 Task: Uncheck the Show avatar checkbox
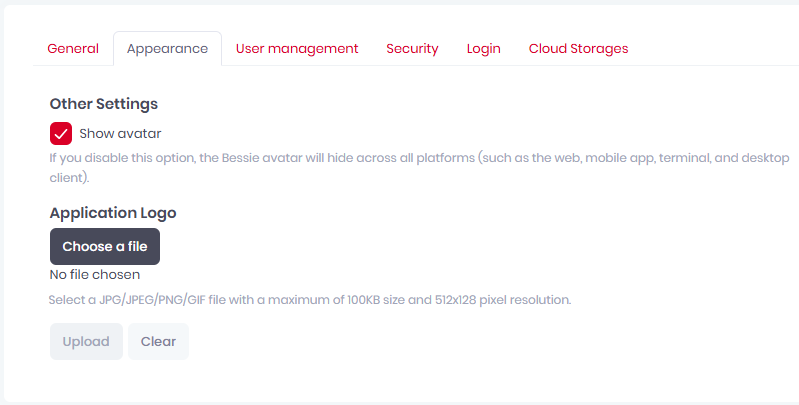coord(61,133)
